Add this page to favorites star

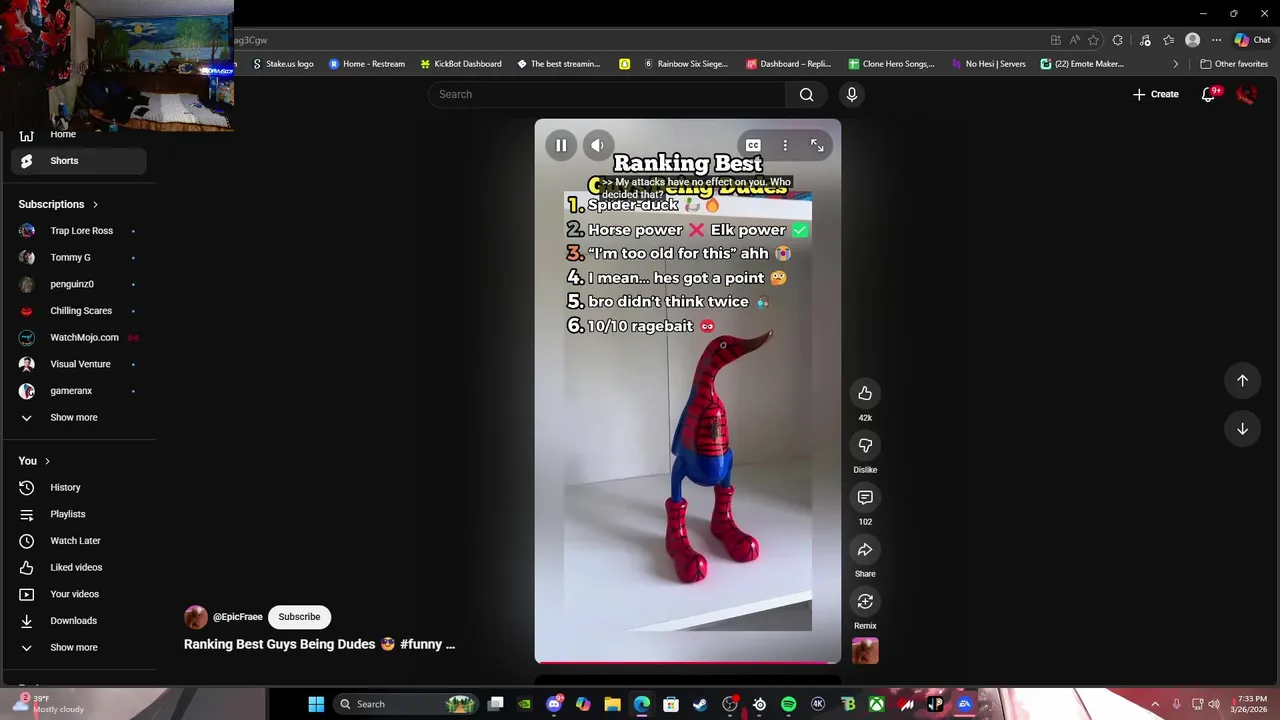click(x=1093, y=40)
